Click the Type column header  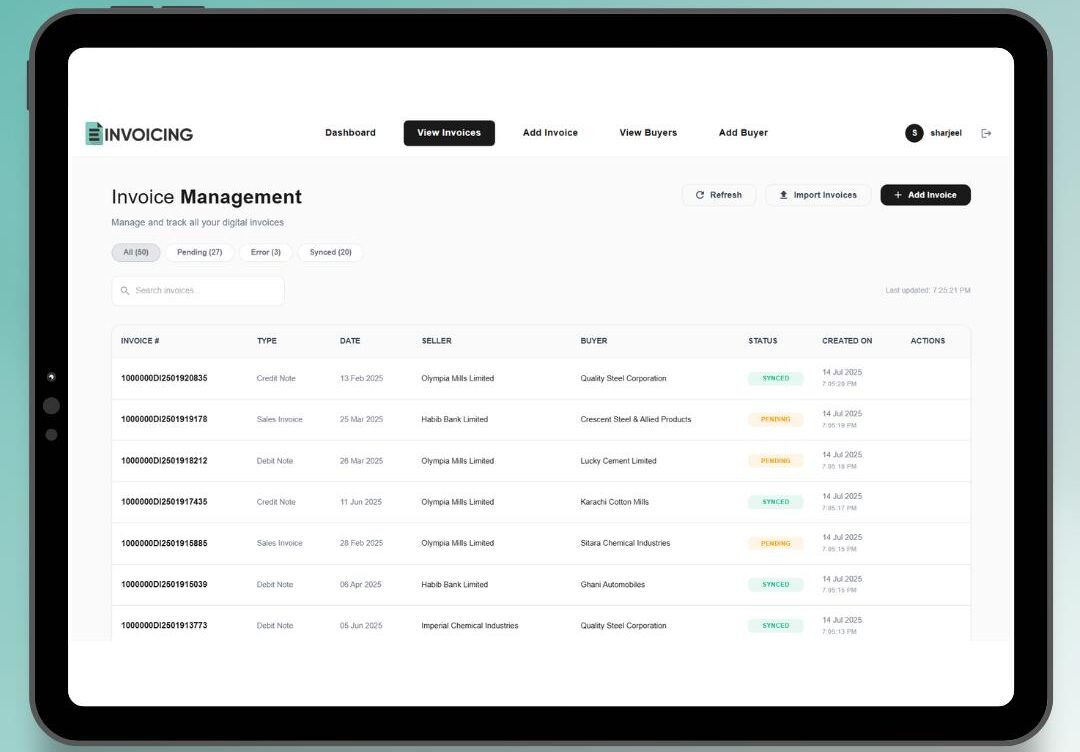(x=267, y=341)
